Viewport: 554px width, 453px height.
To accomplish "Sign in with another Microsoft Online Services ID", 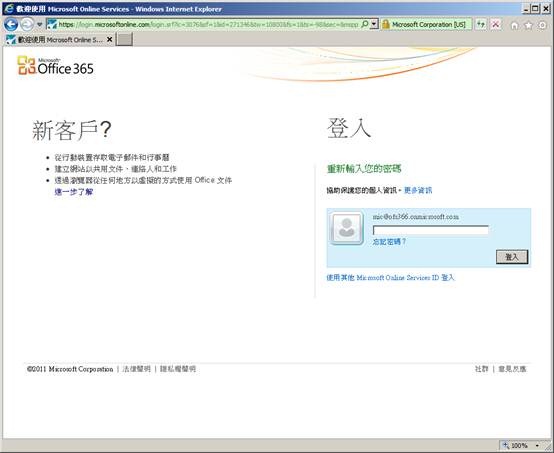I will click(x=390, y=278).
